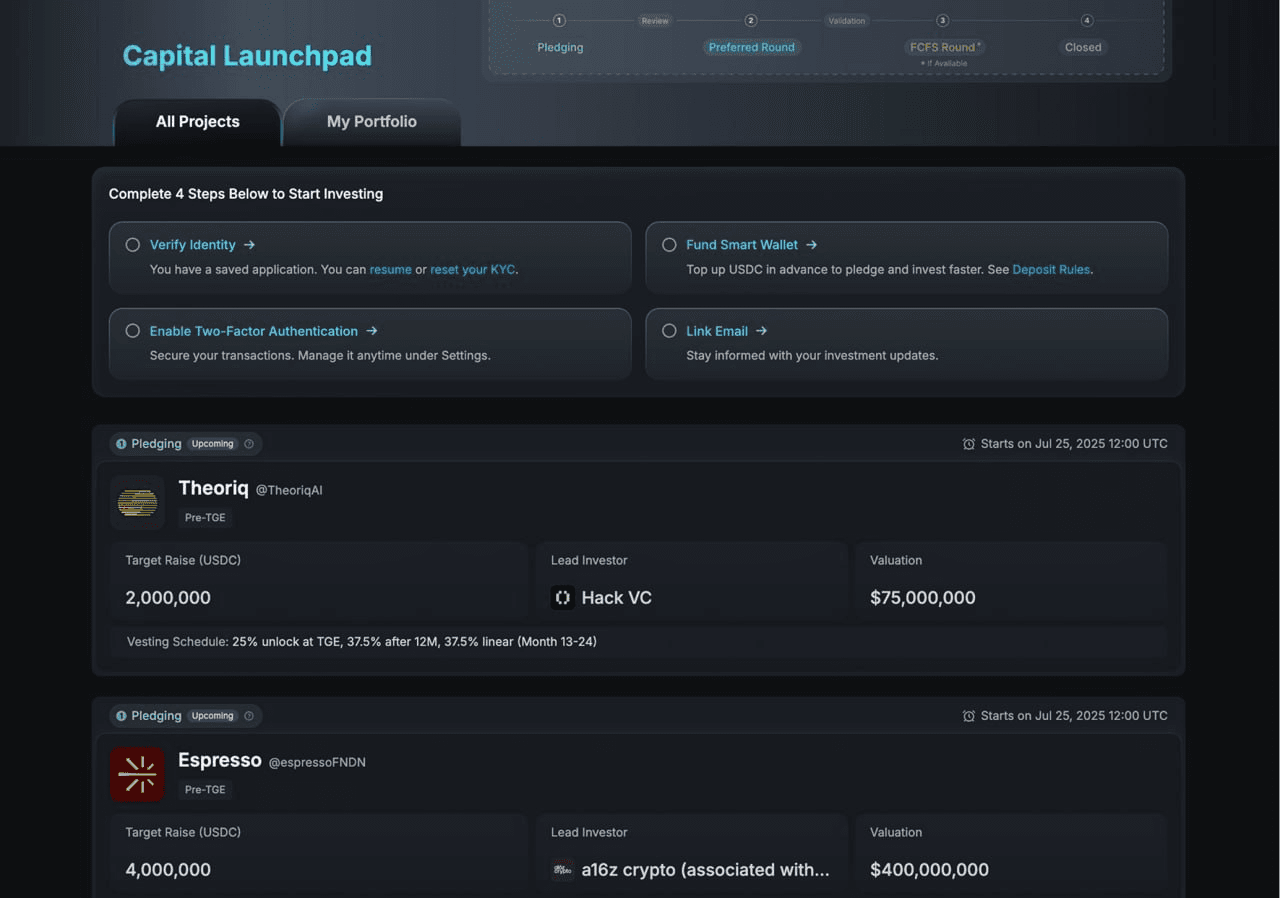Click the reset your KYC link
The image size is (1280, 898).
click(x=472, y=270)
